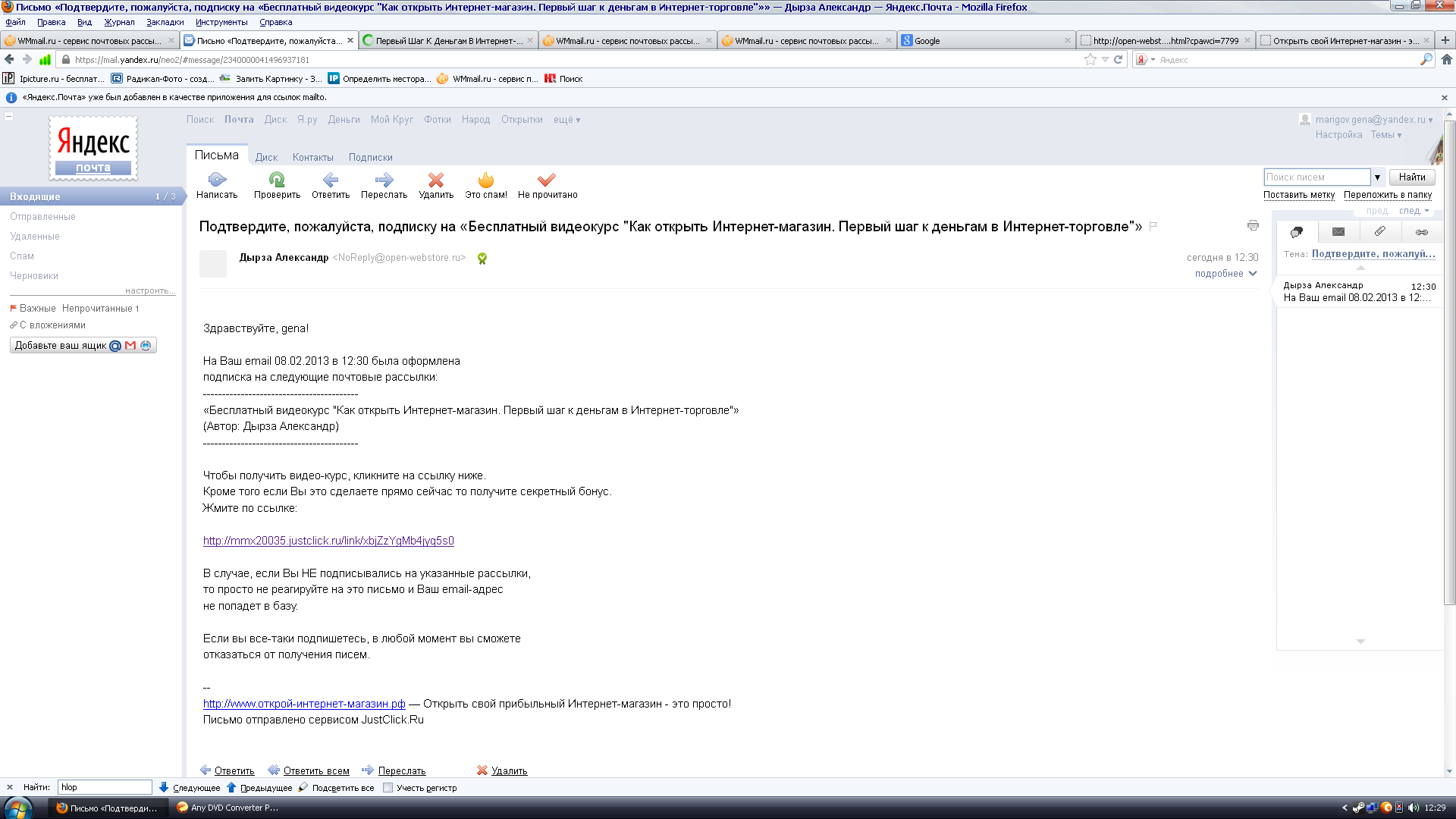
Task: Click the search magnifier in Yandex search bar
Action: 1426,59
